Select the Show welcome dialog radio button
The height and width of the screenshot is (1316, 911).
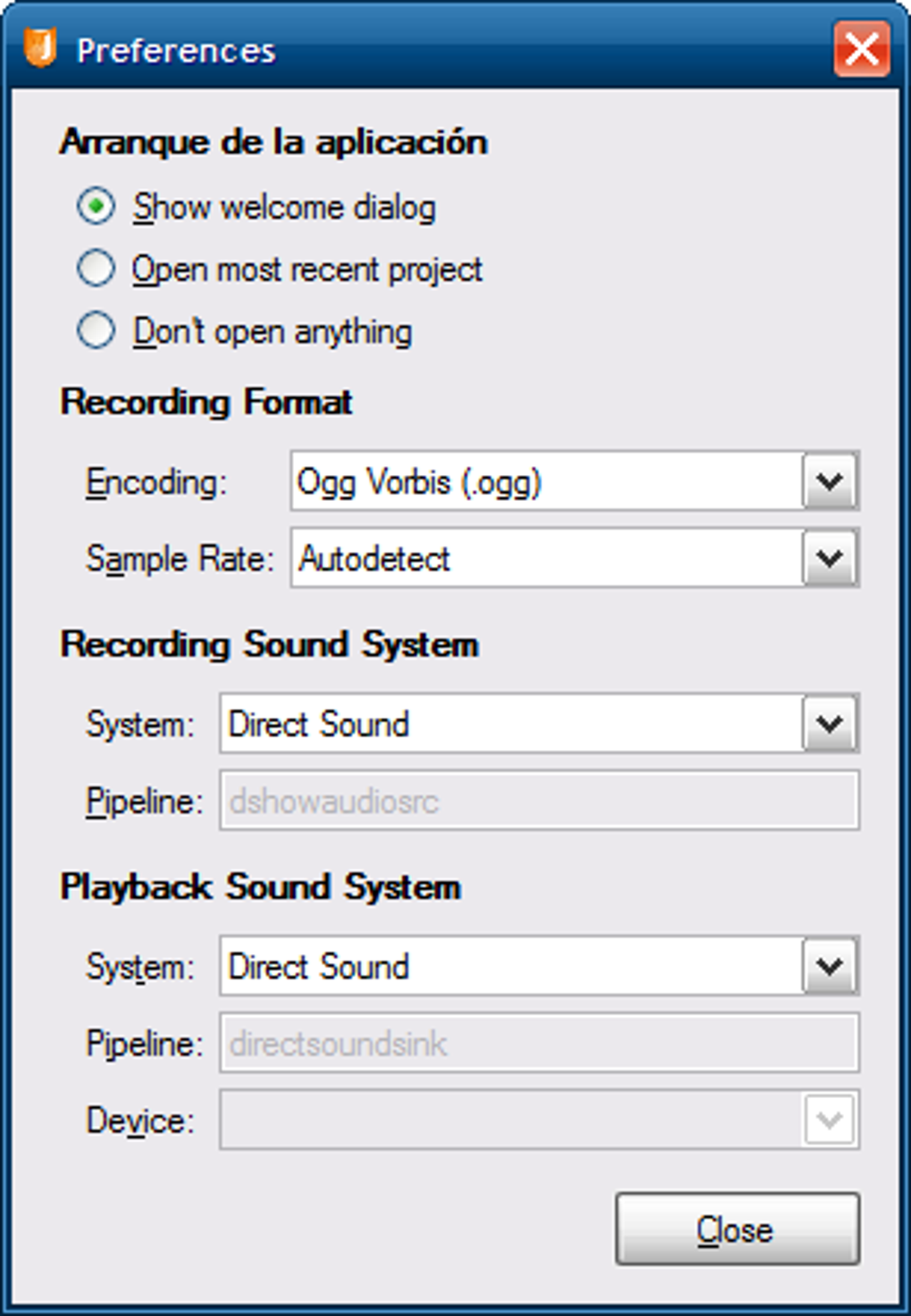[96, 206]
